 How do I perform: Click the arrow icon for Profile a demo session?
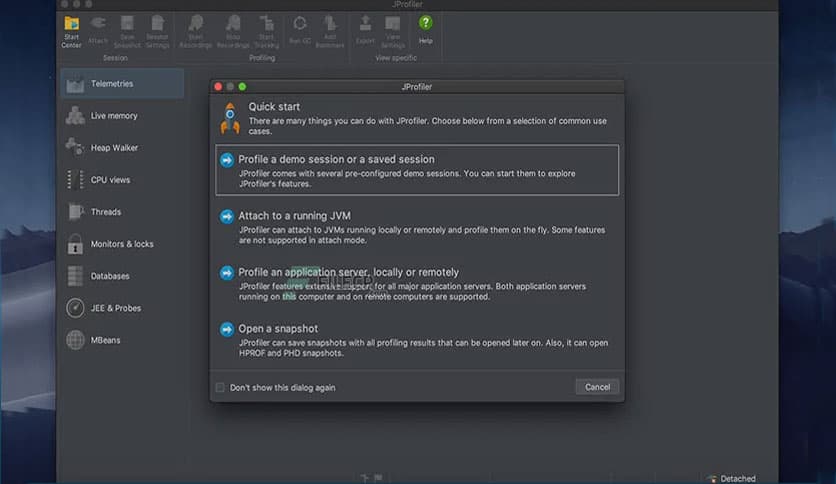click(227, 160)
